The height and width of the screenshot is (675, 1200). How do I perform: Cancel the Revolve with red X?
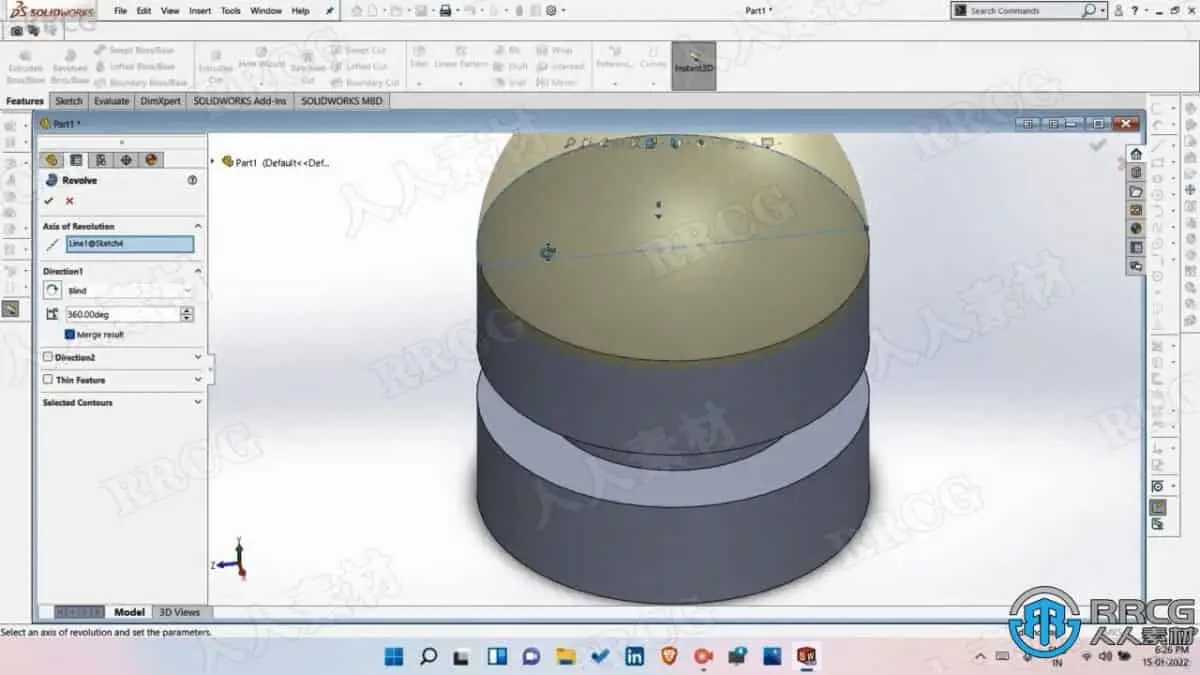click(x=69, y=201)
